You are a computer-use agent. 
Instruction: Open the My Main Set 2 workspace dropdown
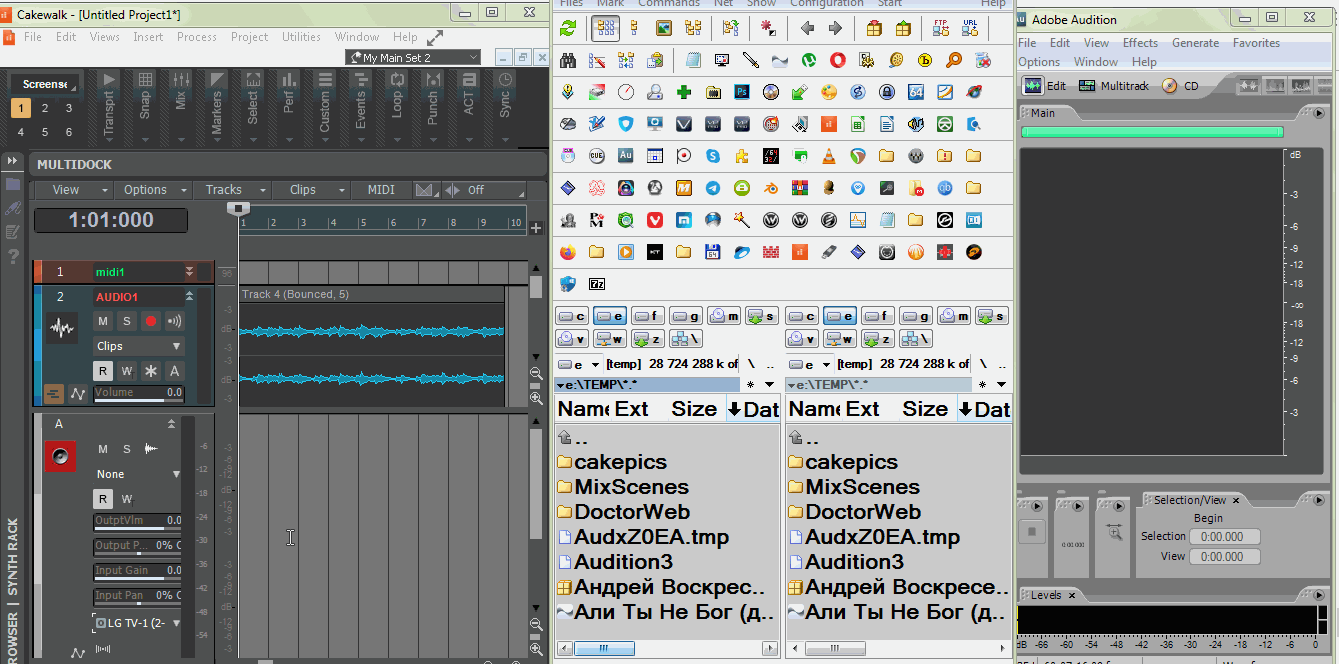pyautogui.click(x=413, y=58)
